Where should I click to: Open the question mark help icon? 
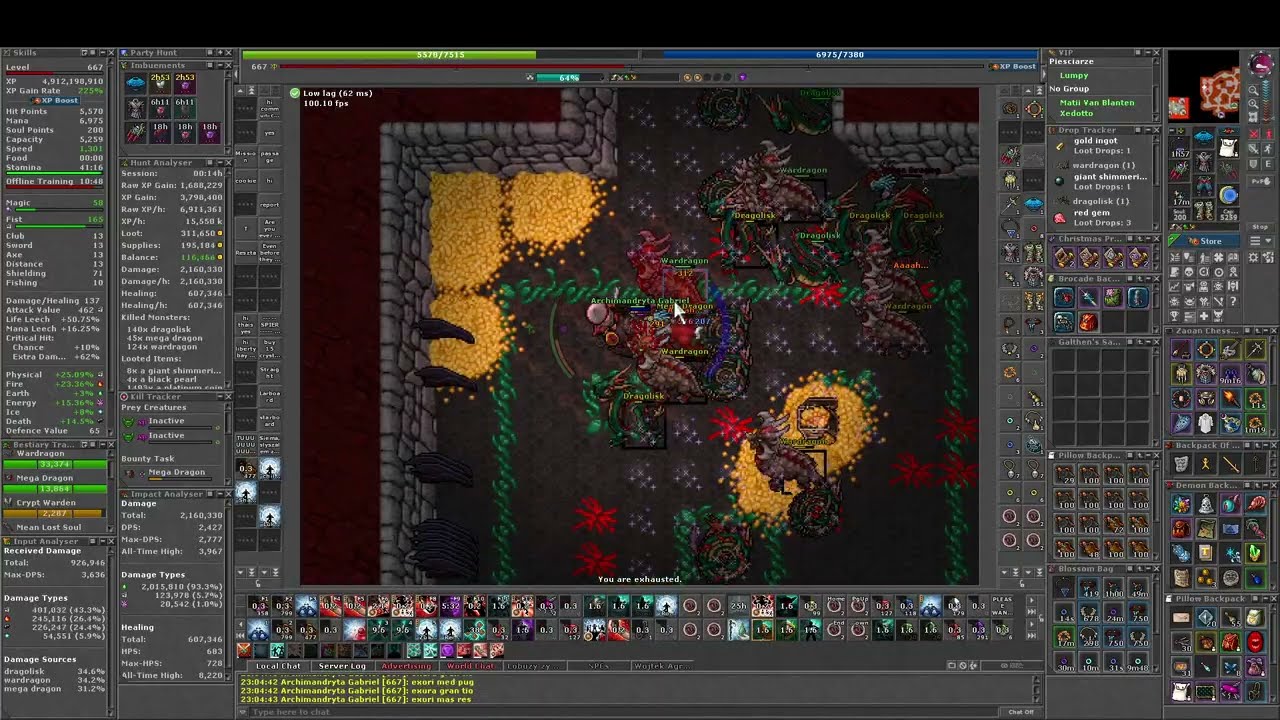pyautogui.click(x=1233, y=301)
